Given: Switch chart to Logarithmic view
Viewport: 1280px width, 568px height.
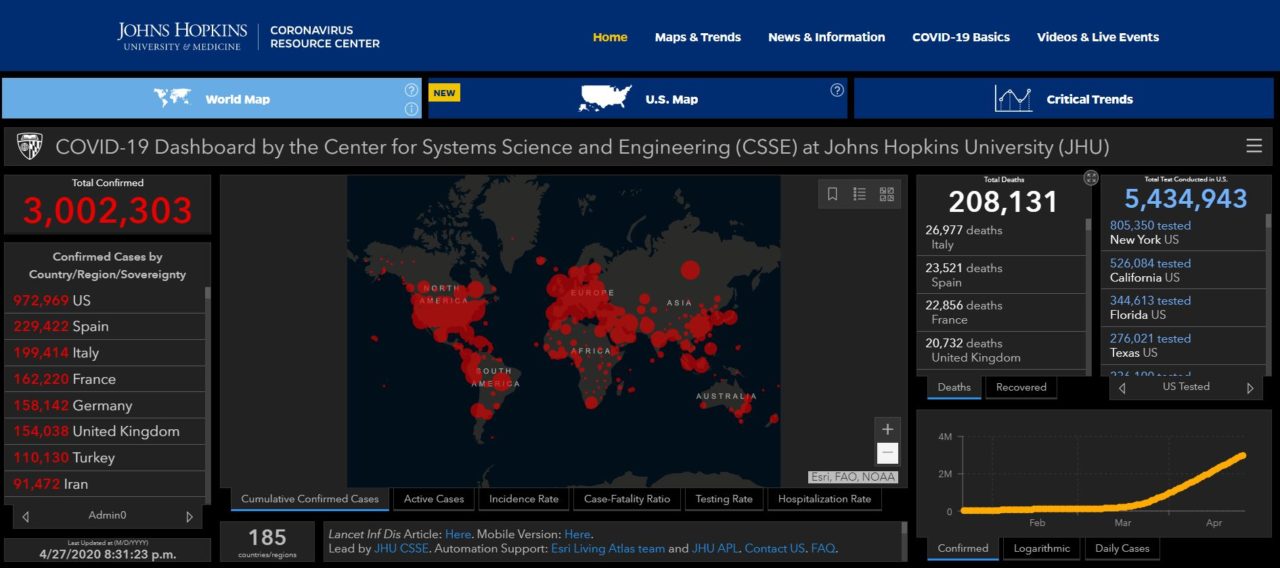Looking at the screenshot, I should (x=1044, y=548).
